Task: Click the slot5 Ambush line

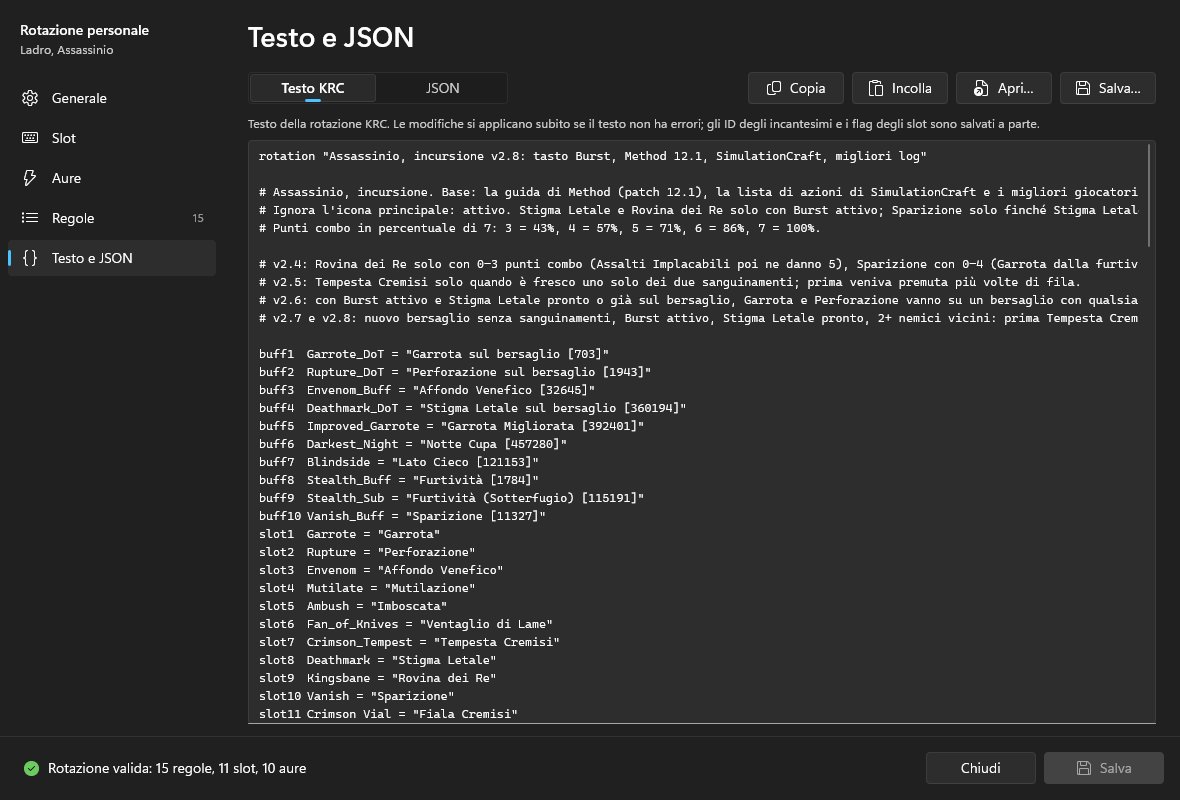Action: coord(353,607)
